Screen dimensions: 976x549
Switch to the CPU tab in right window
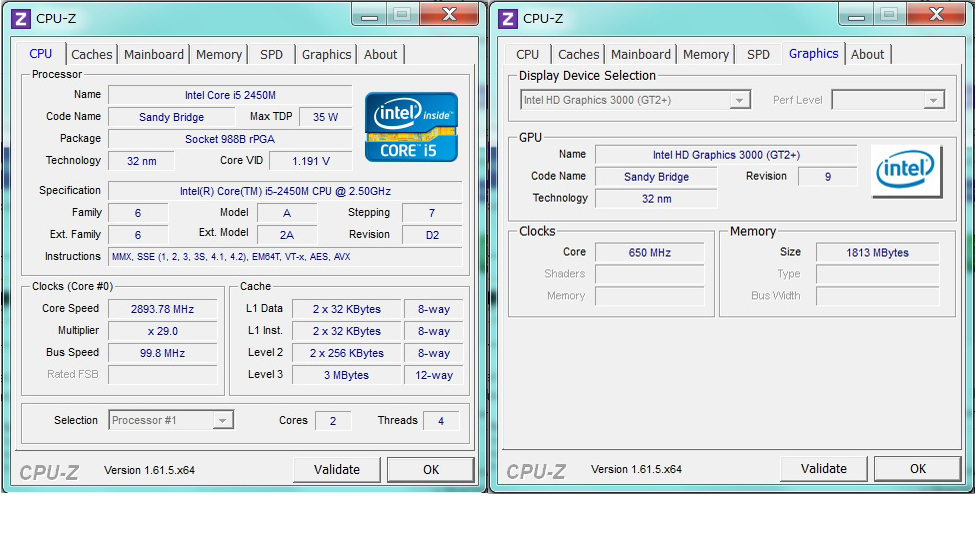[x=527, y=55]
